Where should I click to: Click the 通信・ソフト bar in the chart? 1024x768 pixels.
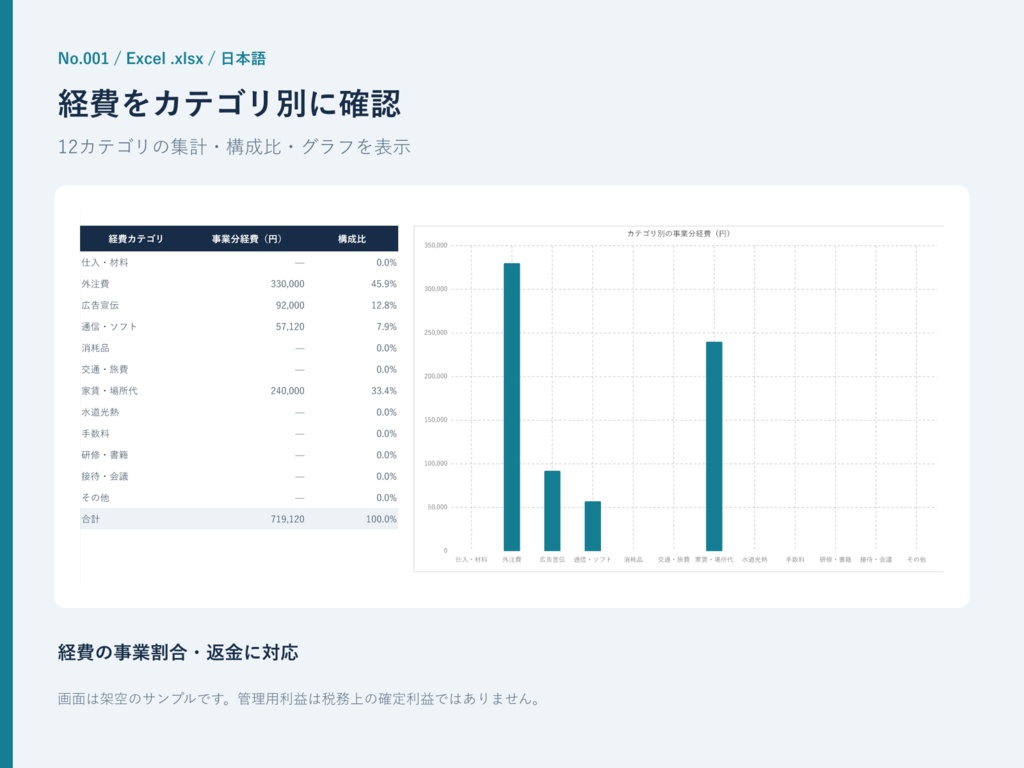pyautogui.click(x=593, y=526)
